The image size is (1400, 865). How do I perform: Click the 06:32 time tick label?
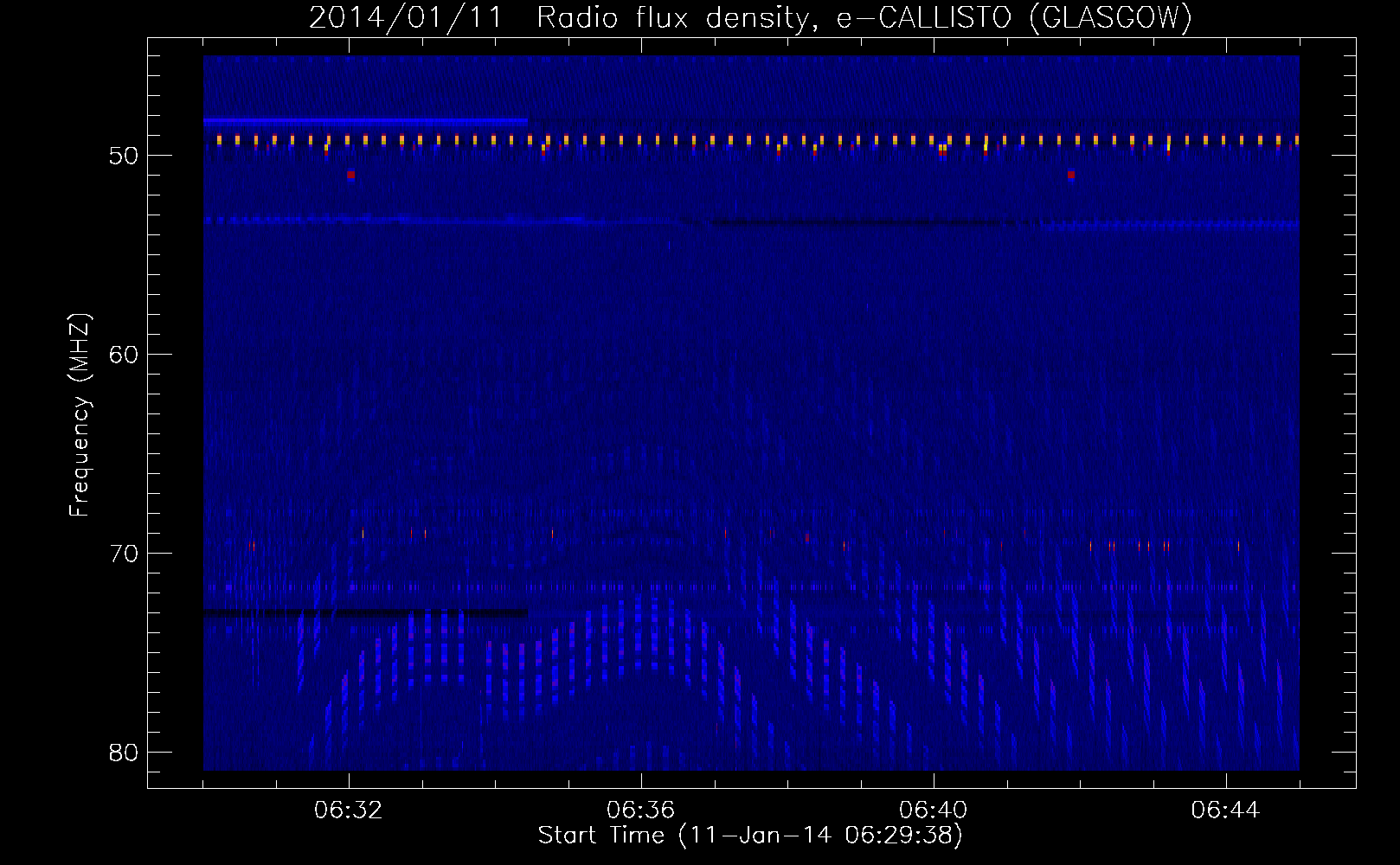click(349, 811)
